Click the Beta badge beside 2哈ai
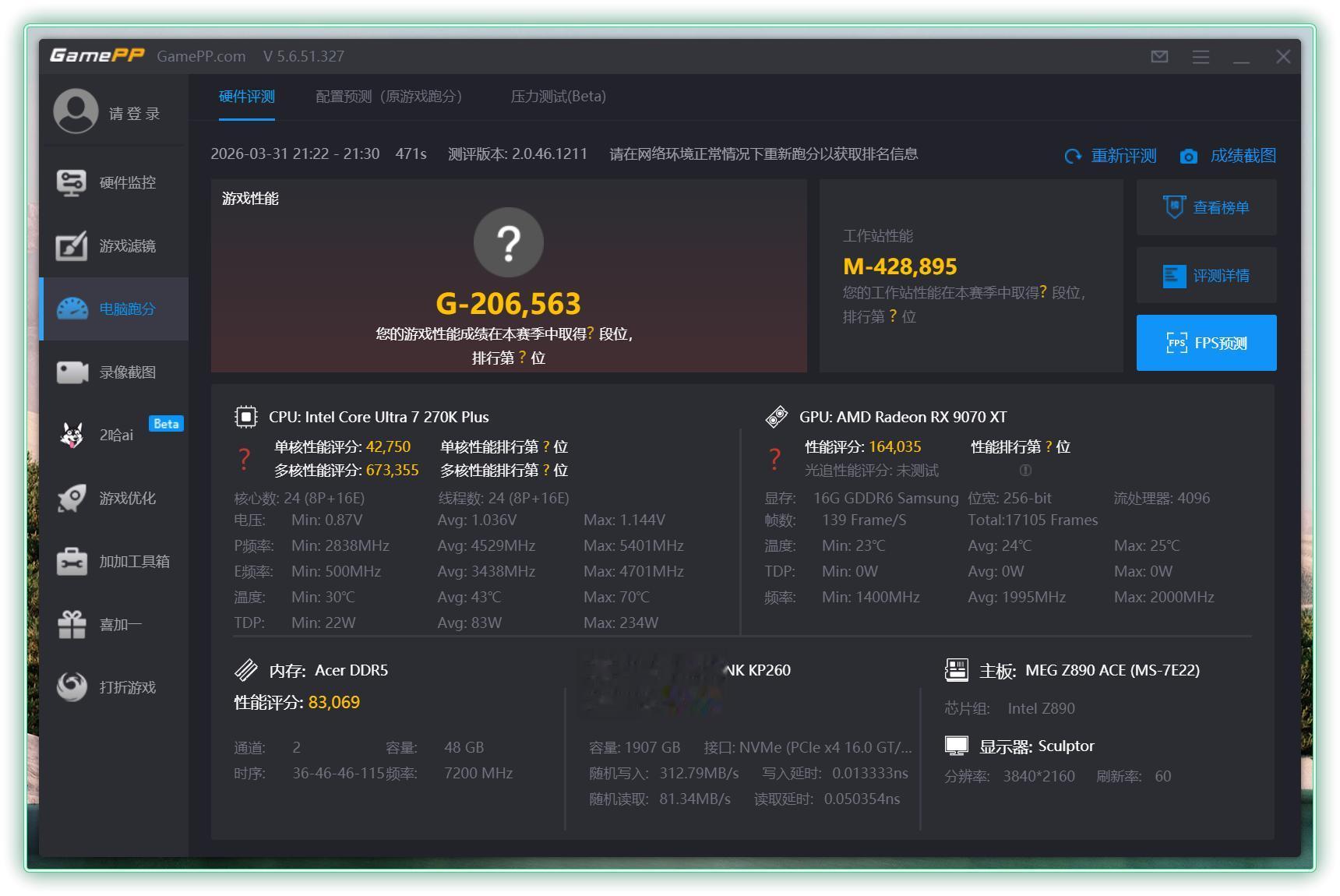The width and height of the screenshot is (1340, 896). pyautogui.click(x=166, y=424)
